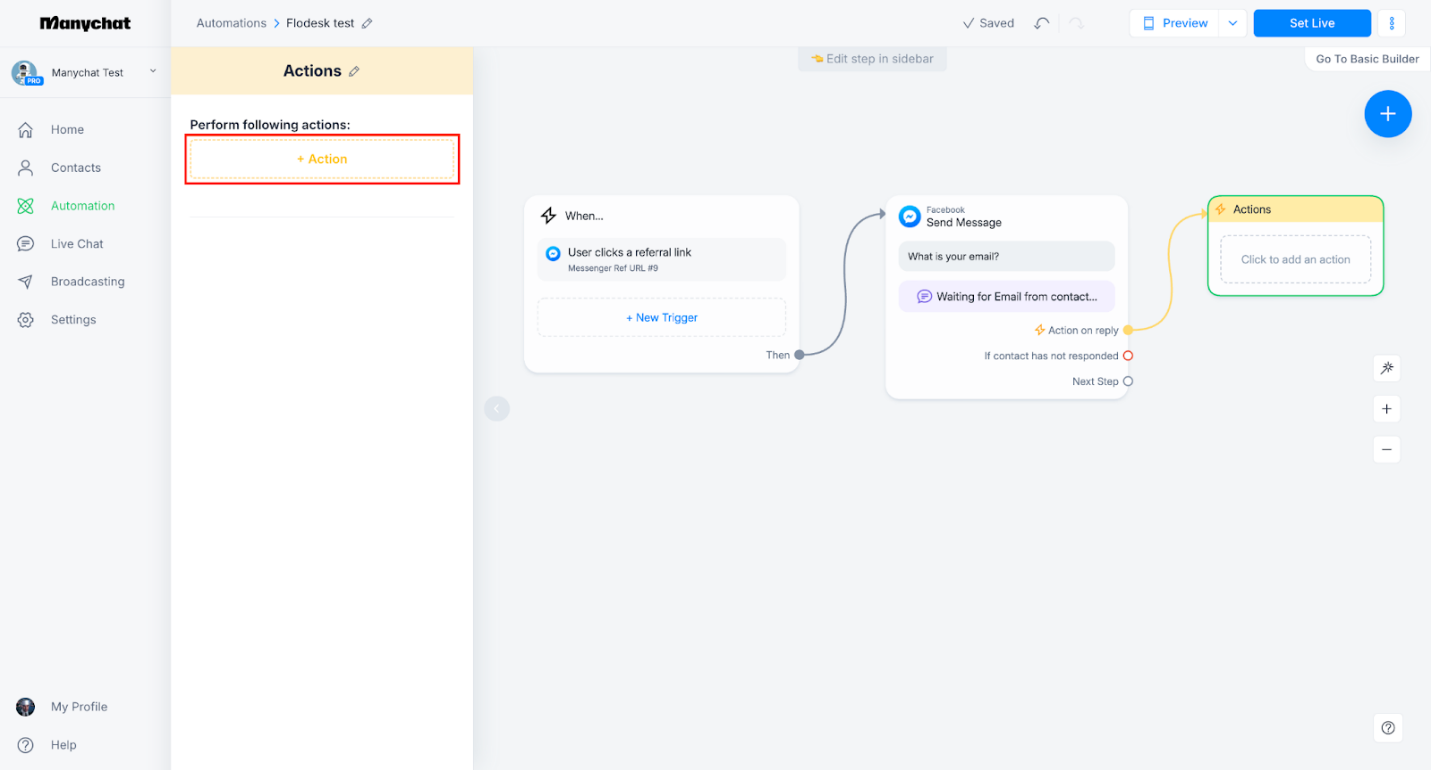Go to Home menu item
Image resolution: width=1431 pixels, height=770 pixels.
click(x=67, y=129)
